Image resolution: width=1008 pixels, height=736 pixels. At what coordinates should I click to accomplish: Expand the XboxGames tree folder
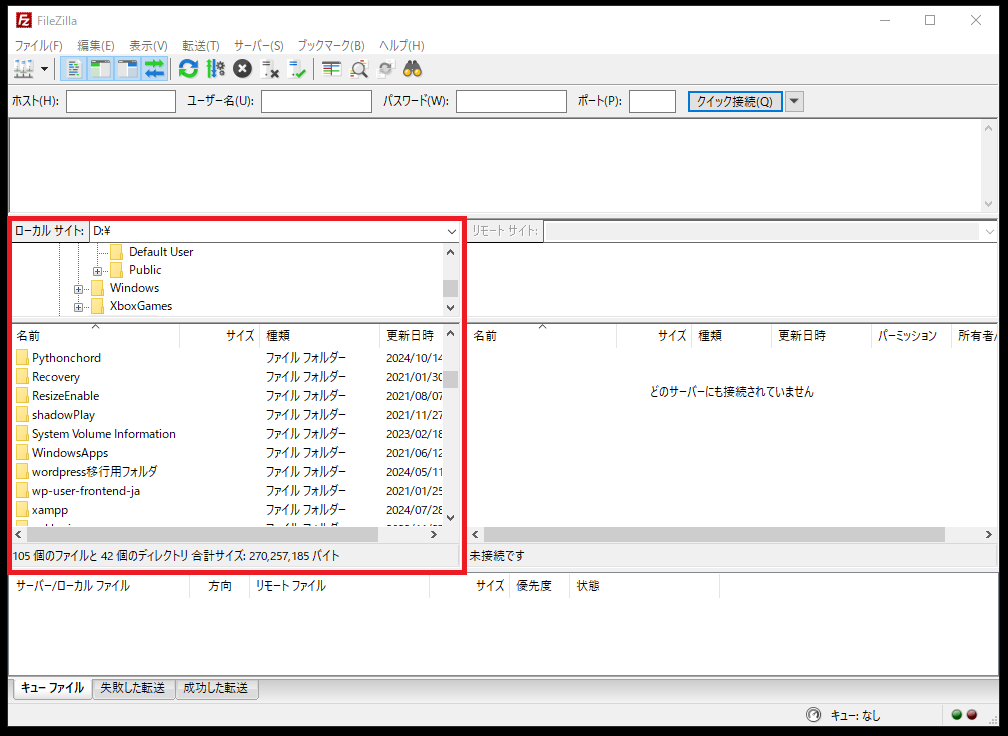tap(78, 307)
